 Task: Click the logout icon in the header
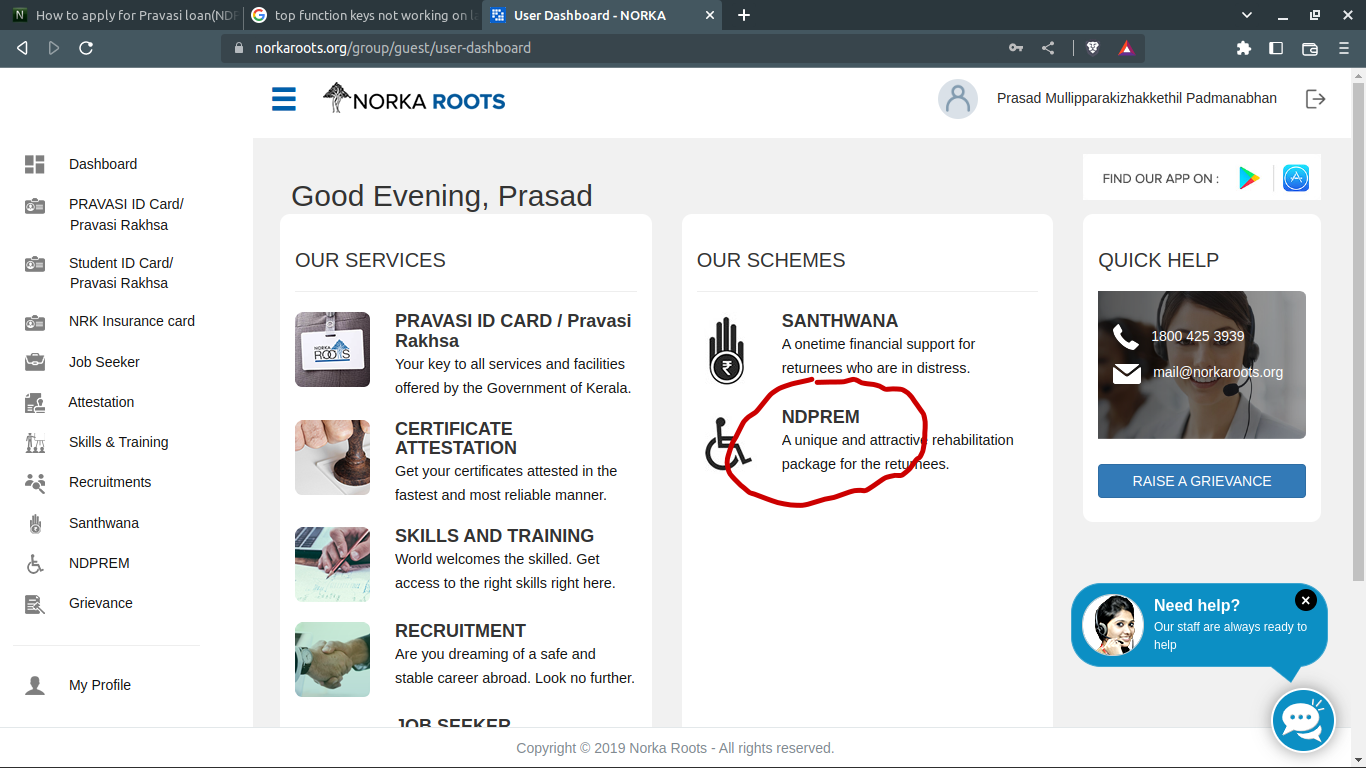point(1316,99)
